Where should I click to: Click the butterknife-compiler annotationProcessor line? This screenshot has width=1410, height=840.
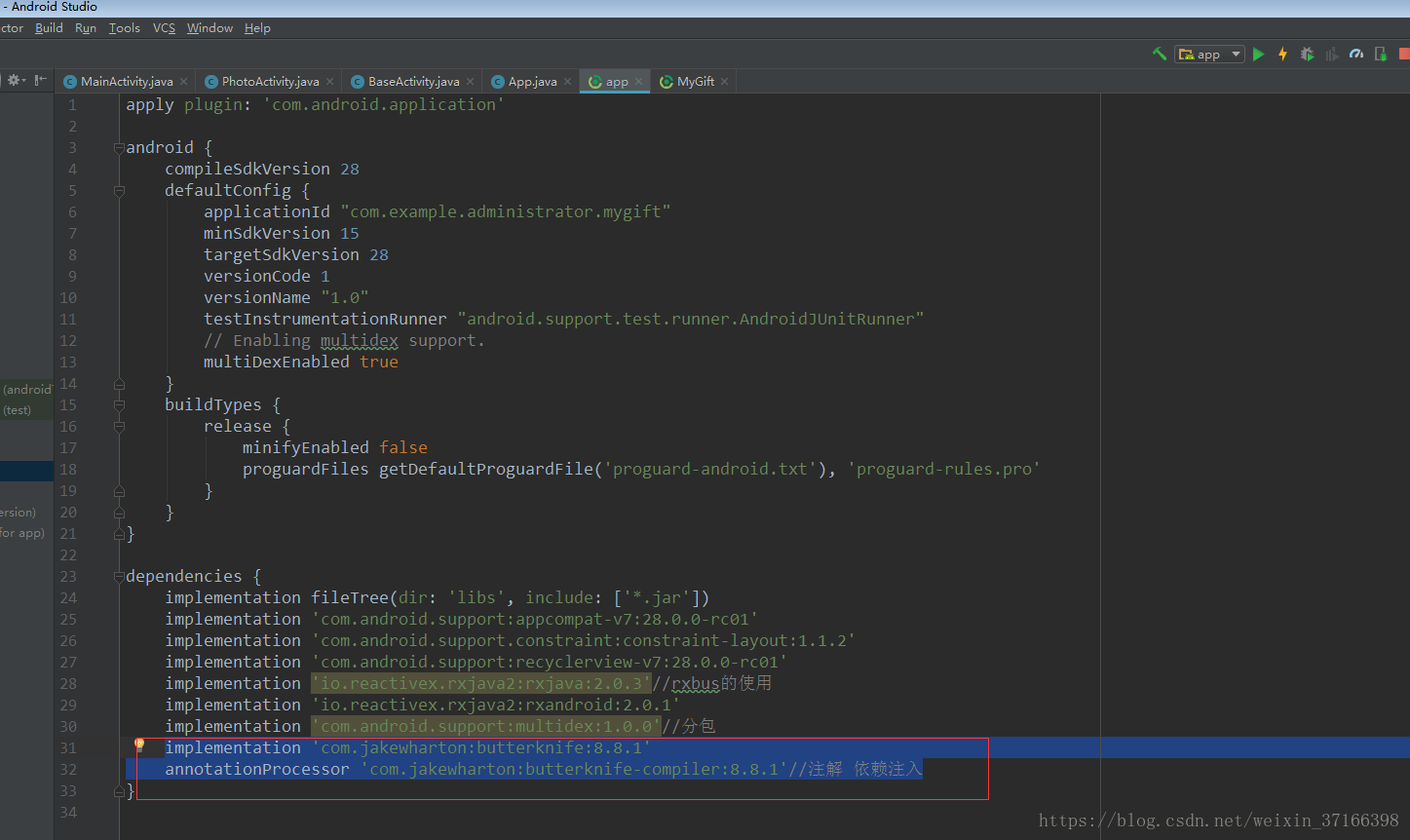pos(544,769)
